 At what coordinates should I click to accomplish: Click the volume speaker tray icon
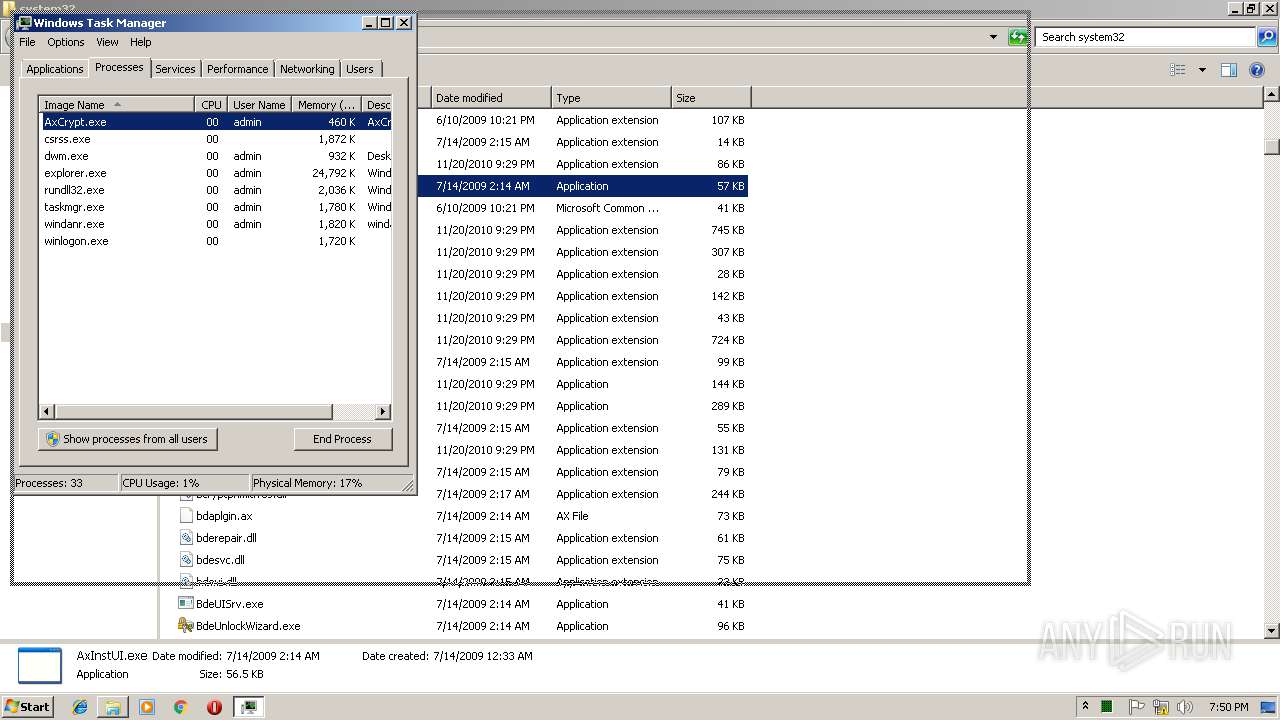[1185, 707]
